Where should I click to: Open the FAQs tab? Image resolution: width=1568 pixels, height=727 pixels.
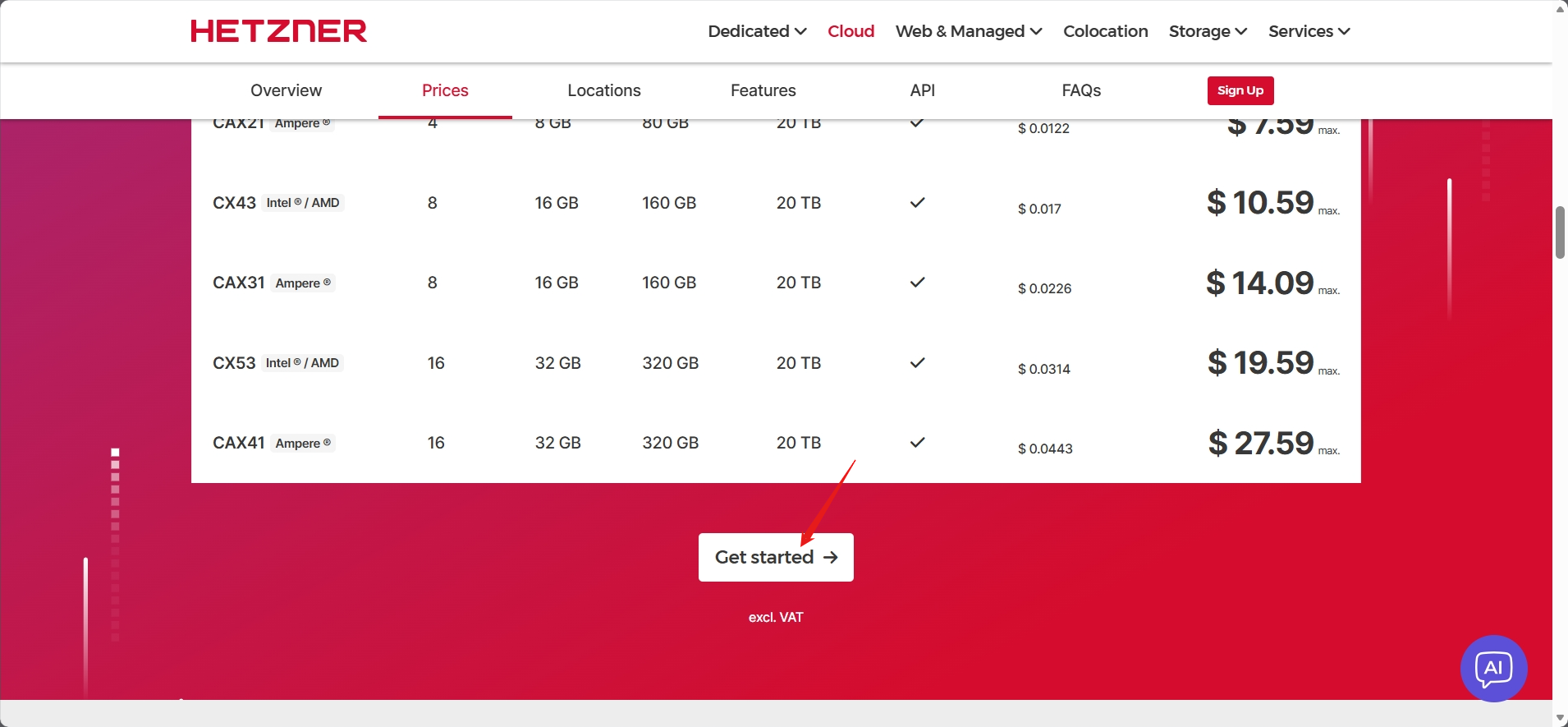1081,90
